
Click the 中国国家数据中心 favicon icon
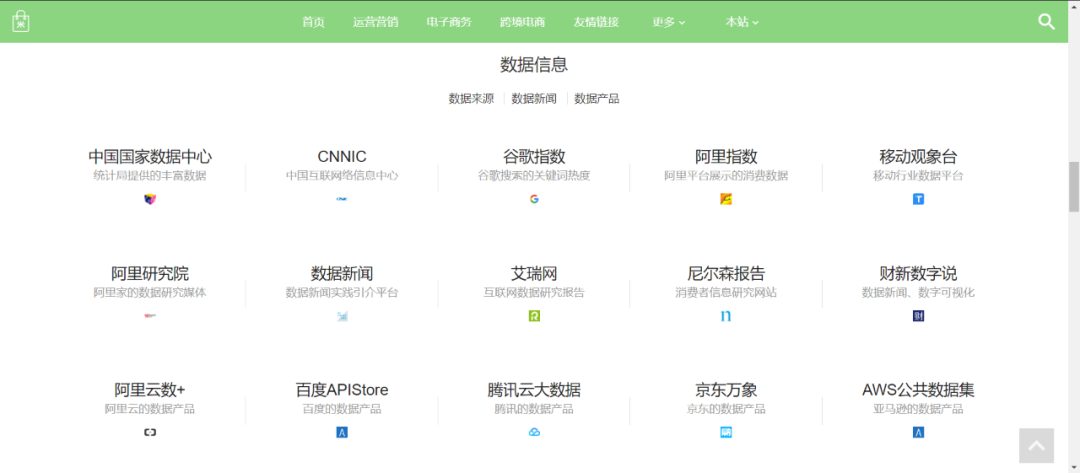tap(149, 200)
